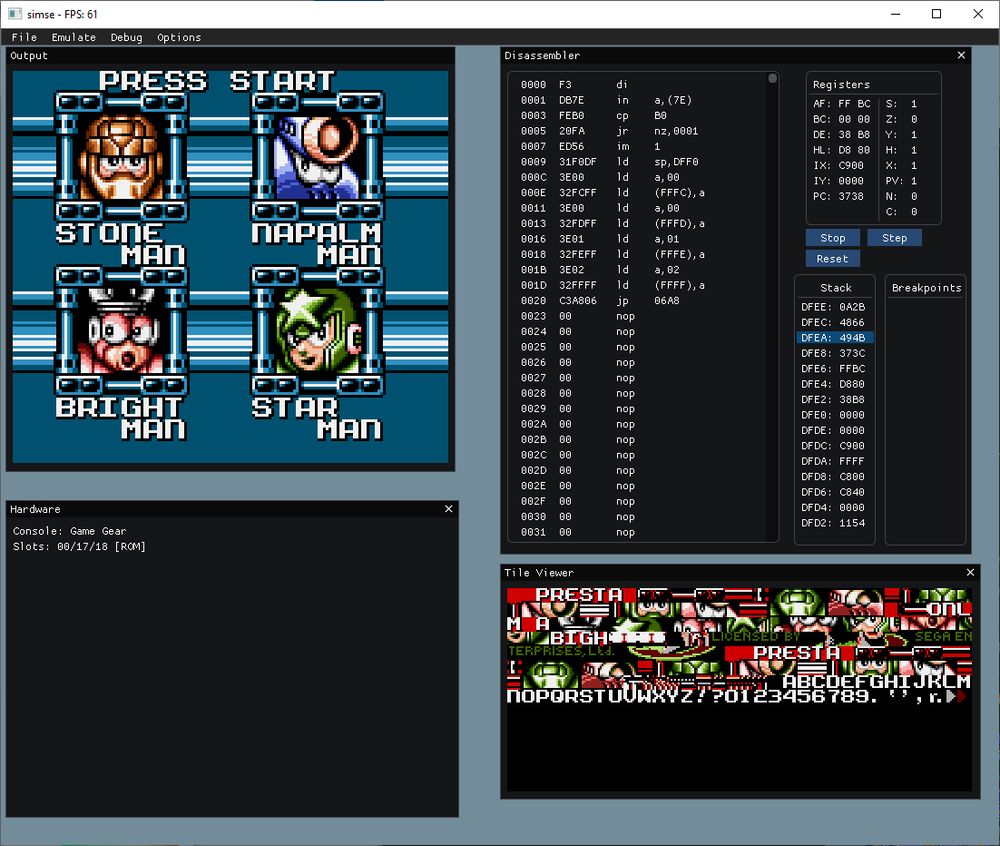This screenshot has height=846, width=1000.
Task: Click the Stack panel header
Action: click(835, 288)
